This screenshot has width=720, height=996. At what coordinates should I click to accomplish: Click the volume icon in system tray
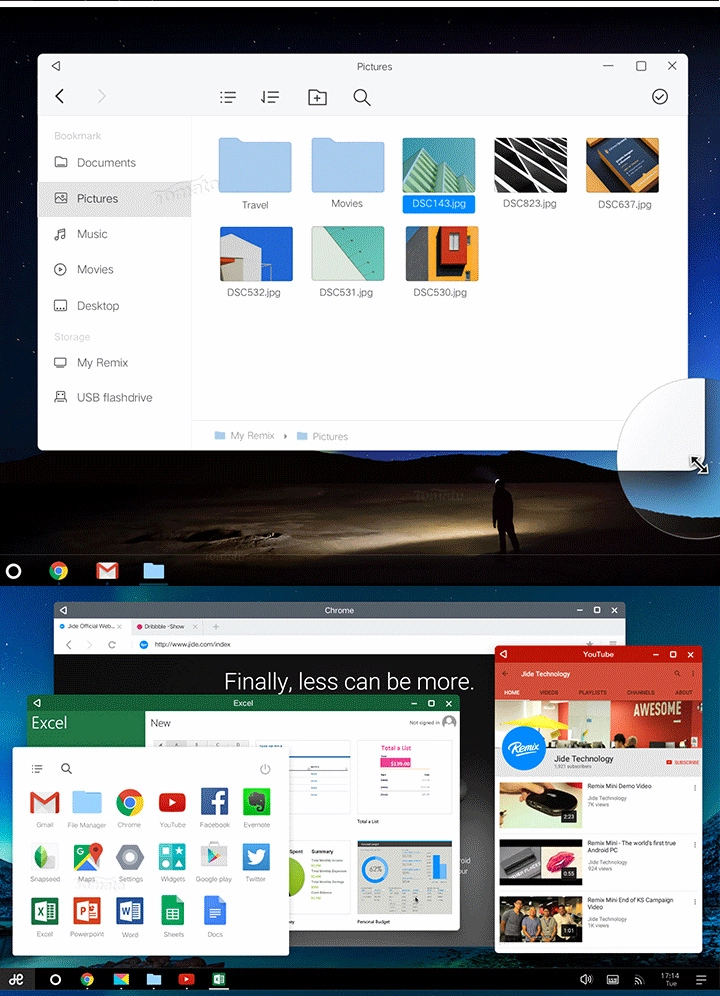(x=586, y=979)
